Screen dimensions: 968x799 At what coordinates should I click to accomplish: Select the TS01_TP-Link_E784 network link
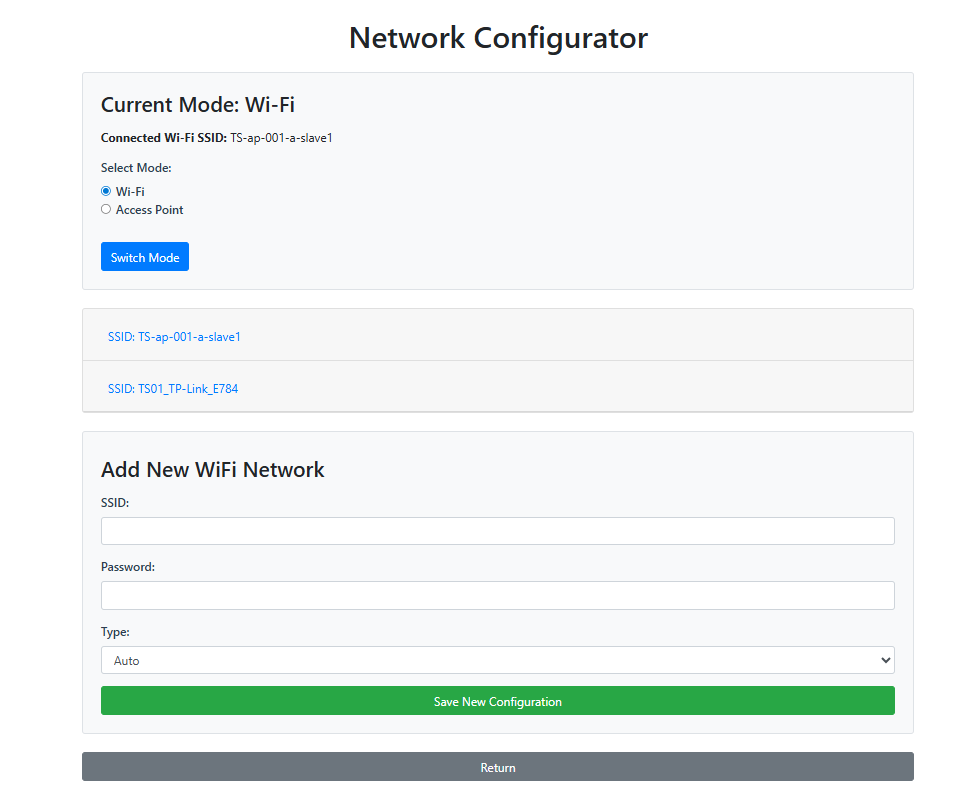tap(173, 388)
